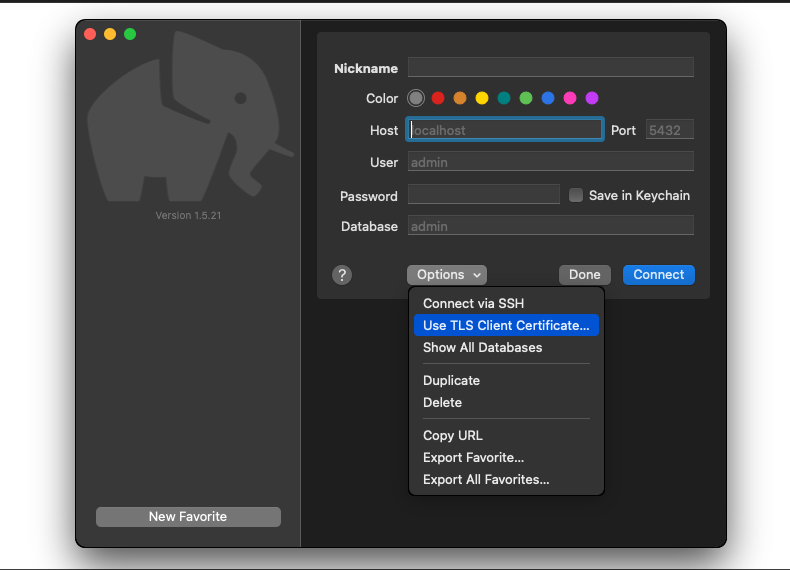Select Export All Favorites menu entry
This screenshot has height=570, width=790.
tap(486, 479)
